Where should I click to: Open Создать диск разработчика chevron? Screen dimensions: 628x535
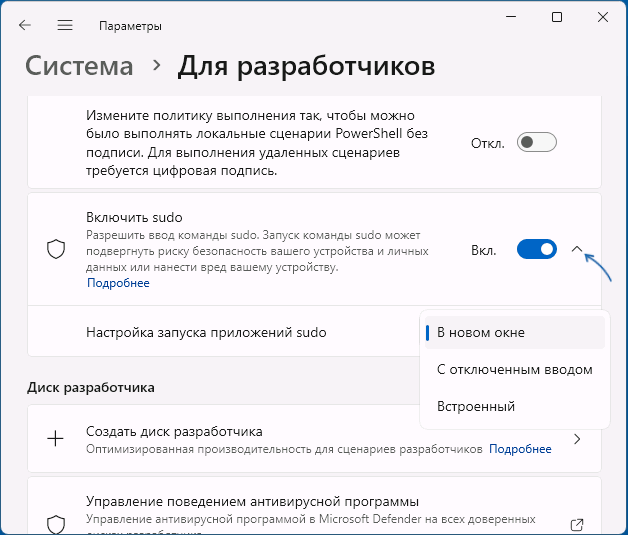[577, 439]
